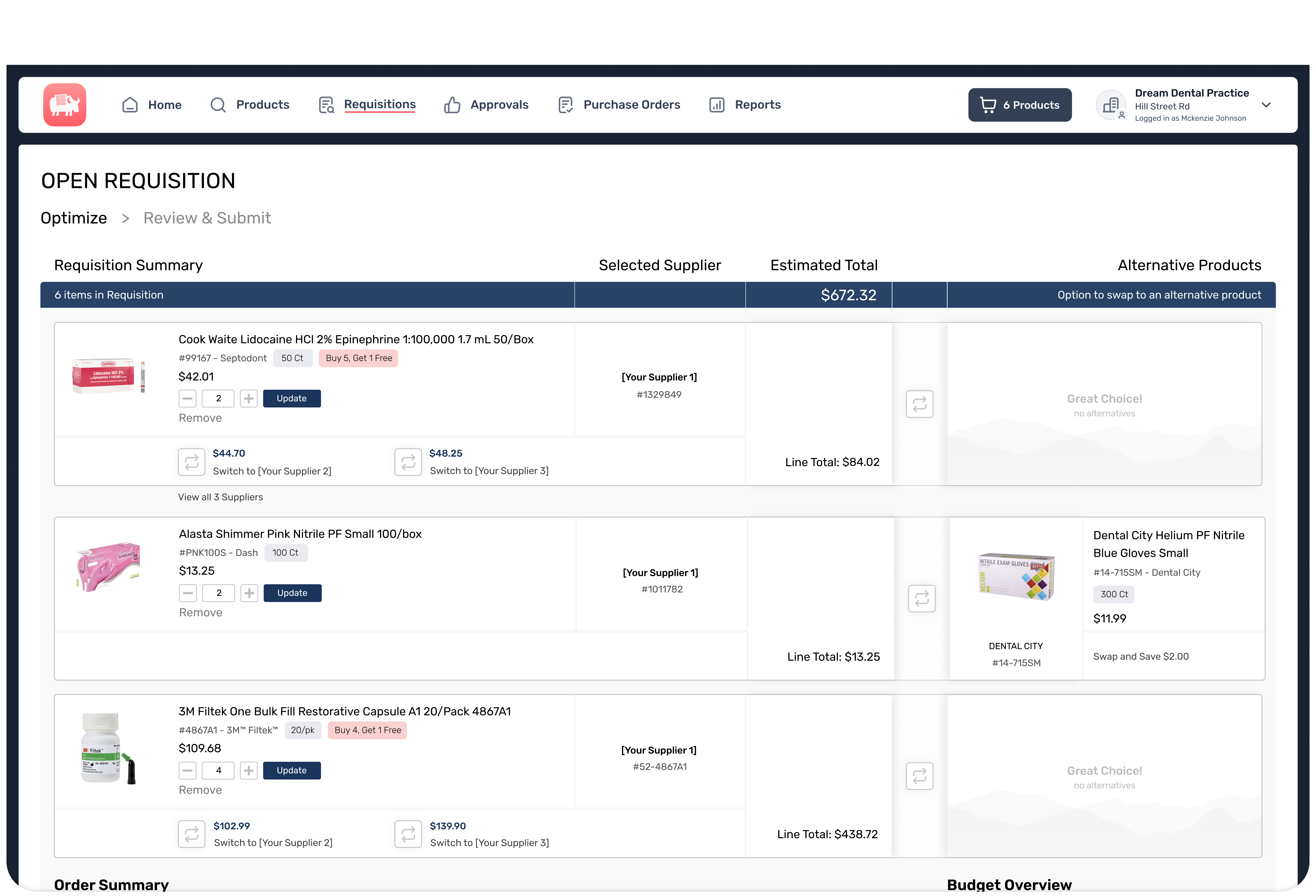Select the Optimize step
This screenshot has height=896, width=1316.
tap(74, 218)
